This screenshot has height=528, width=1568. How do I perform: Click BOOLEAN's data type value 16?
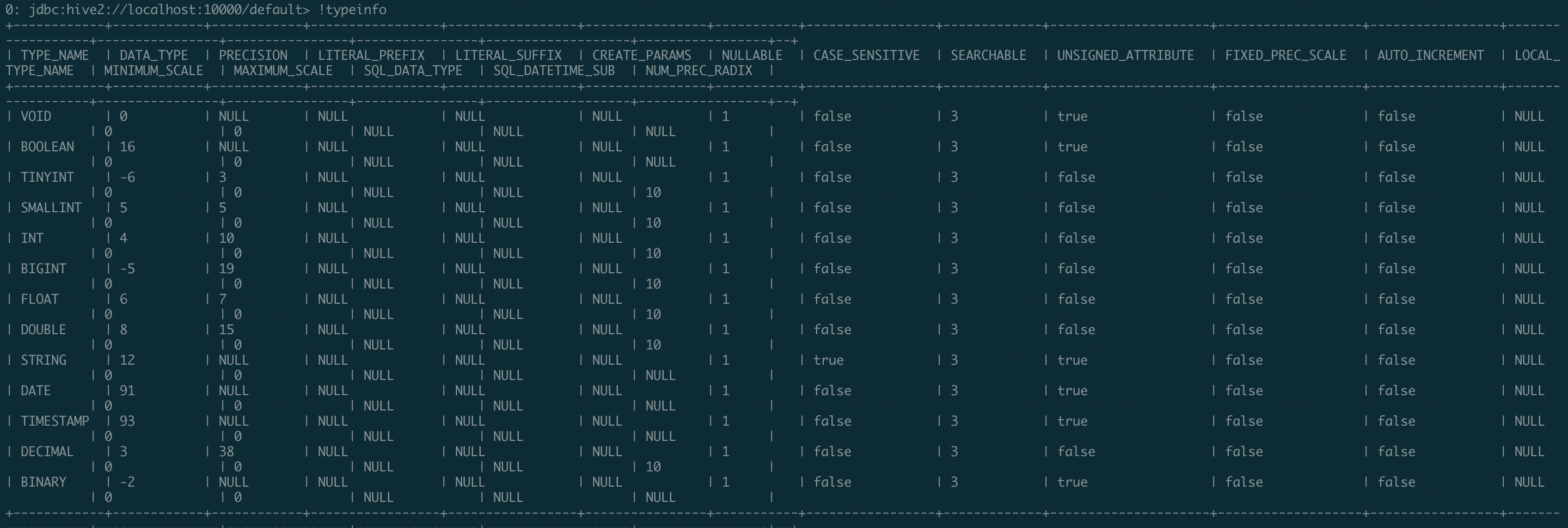tap(127, 146)
